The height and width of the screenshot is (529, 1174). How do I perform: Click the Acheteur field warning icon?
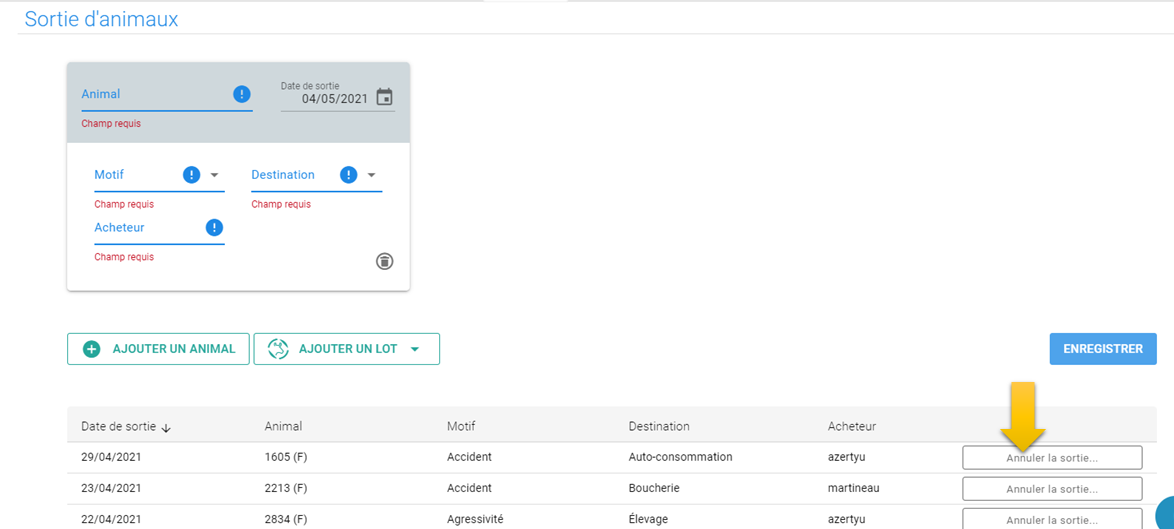[214, 227]
